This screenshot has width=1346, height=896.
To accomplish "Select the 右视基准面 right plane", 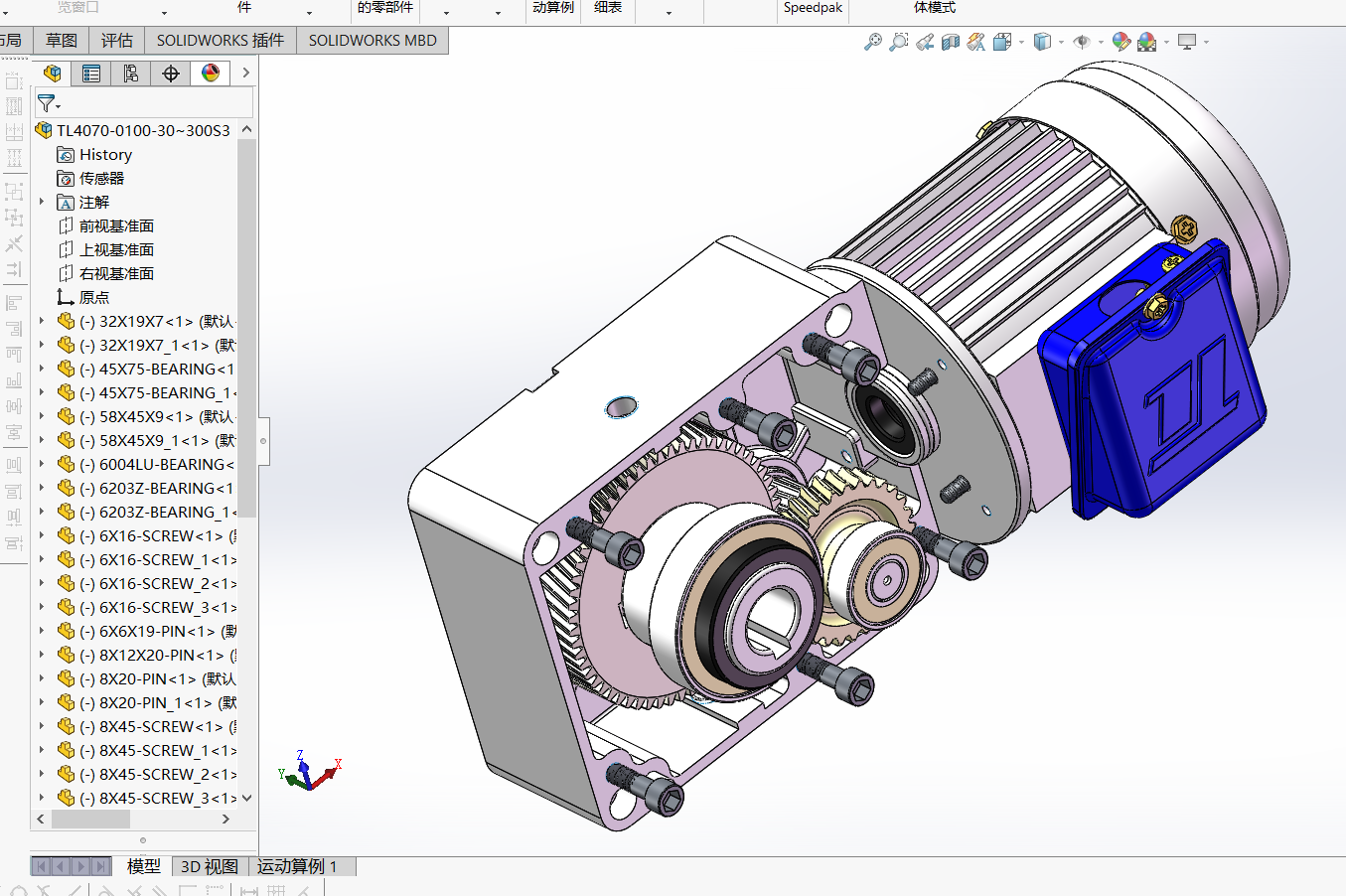I will coord(116,274).
